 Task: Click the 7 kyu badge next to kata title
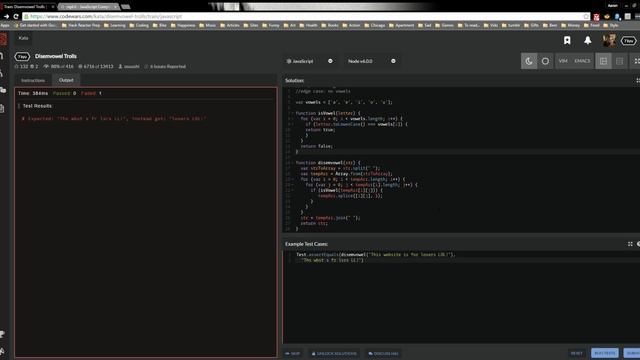(22, 57)
